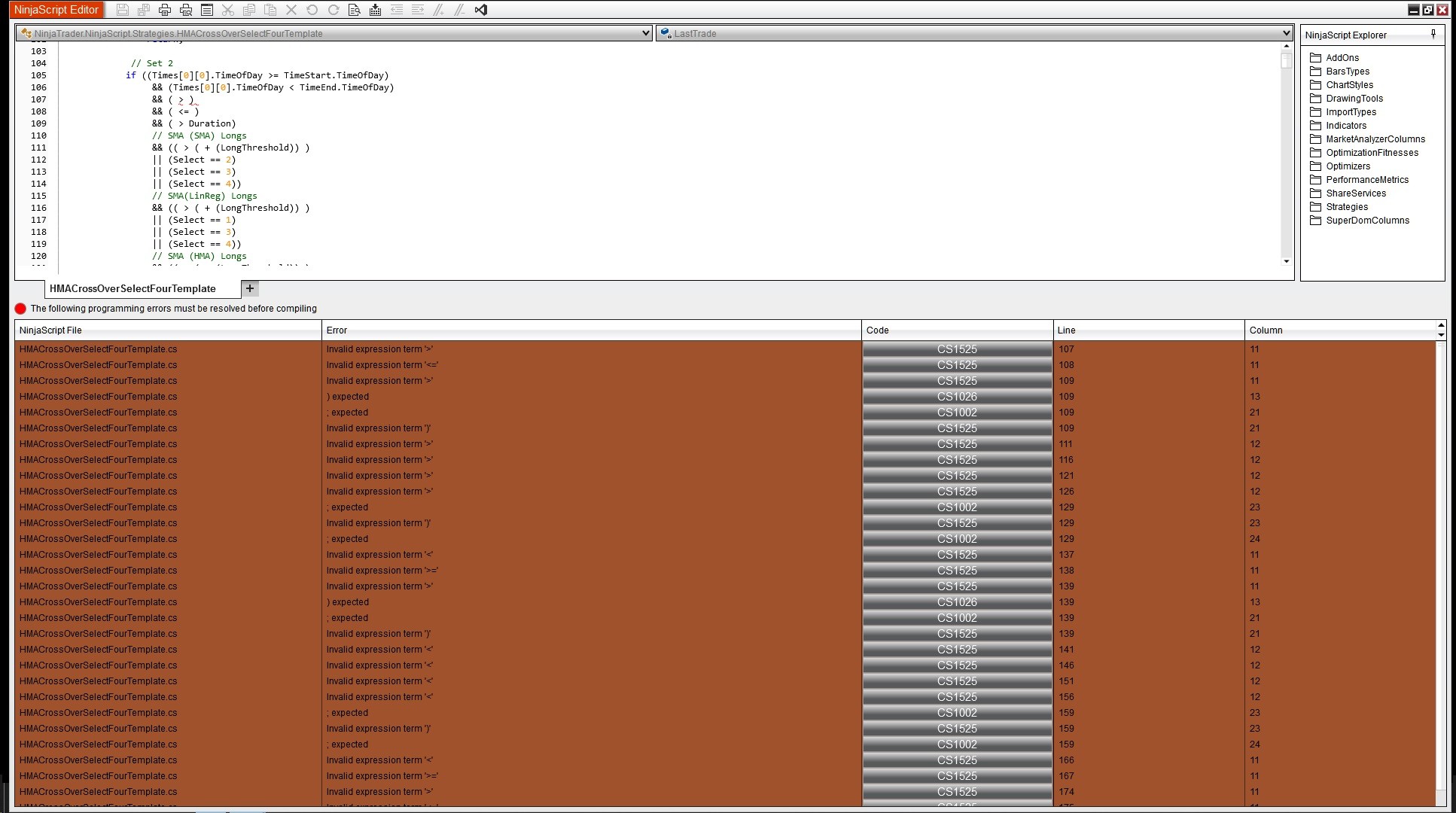Open the HMACrossOverSelectFourTemplate class dropdown
Image resolution: width=1456 pixels, height=813 pixels.
click(x=645, y=33)
